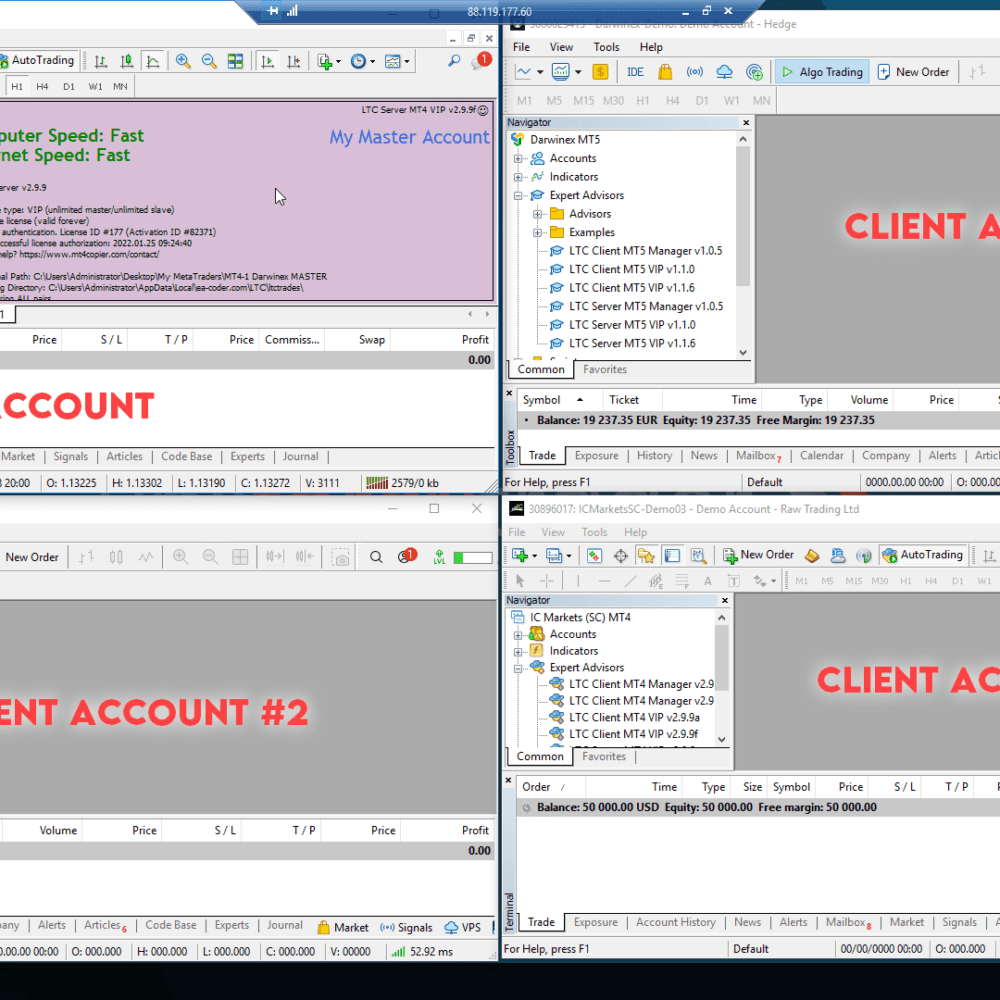Image resolution: width=1000 pixels, height=1000 pixels.
Task: Click the LVL icon in client account #2 toolbar
Action: coord(439,557)
